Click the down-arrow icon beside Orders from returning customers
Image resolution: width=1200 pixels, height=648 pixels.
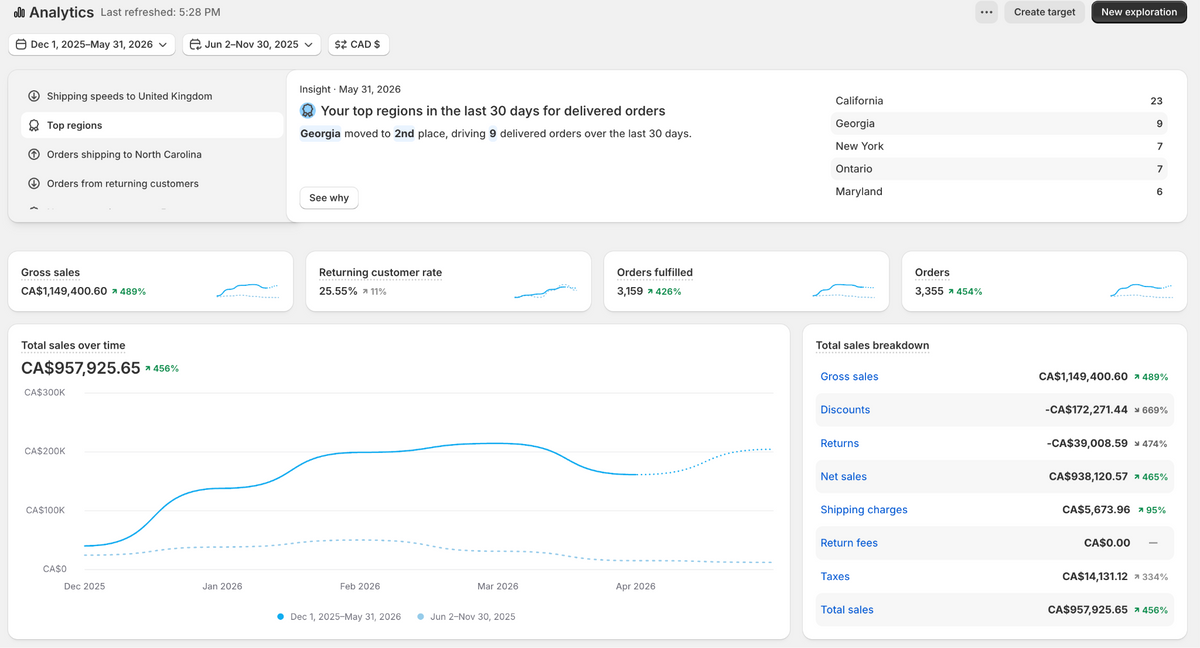click(34, 183)
